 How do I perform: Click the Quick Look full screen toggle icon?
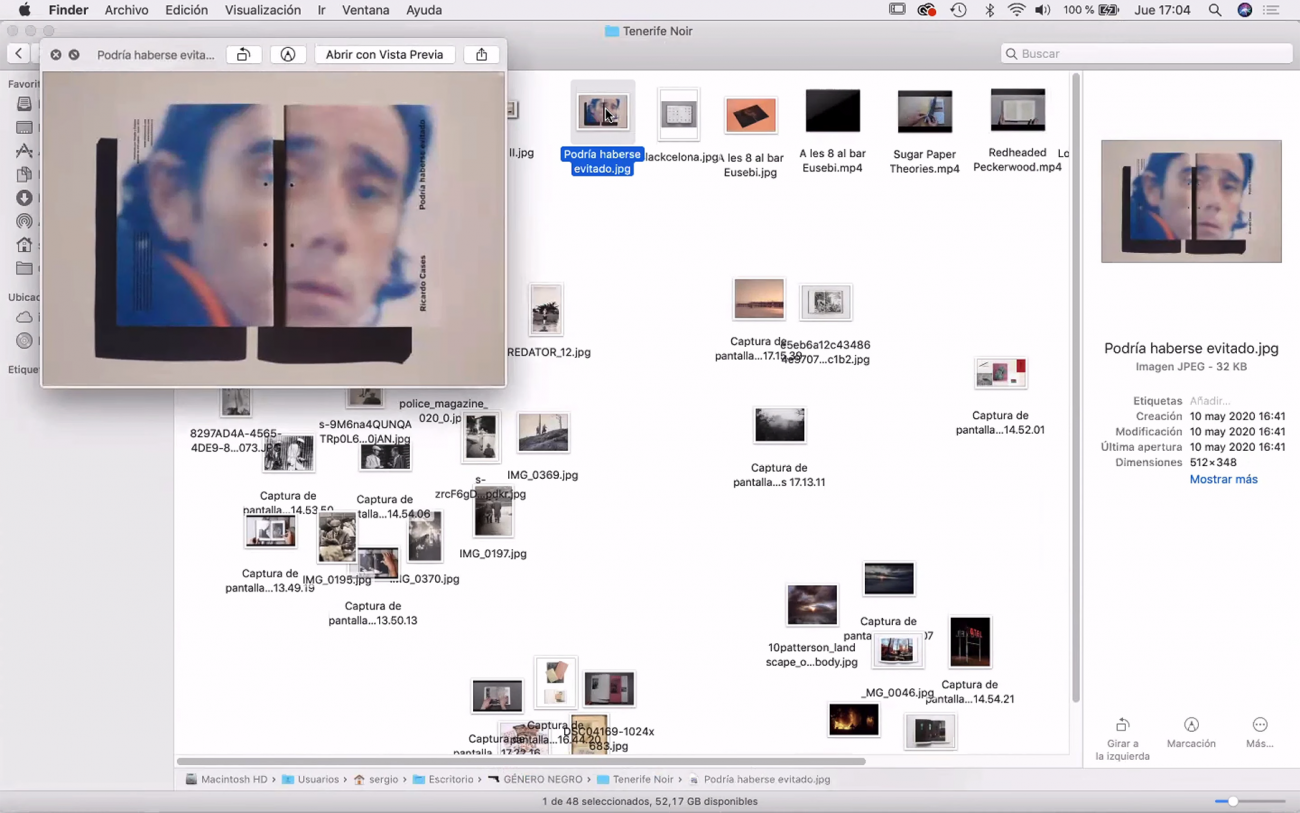pos(74,55)
